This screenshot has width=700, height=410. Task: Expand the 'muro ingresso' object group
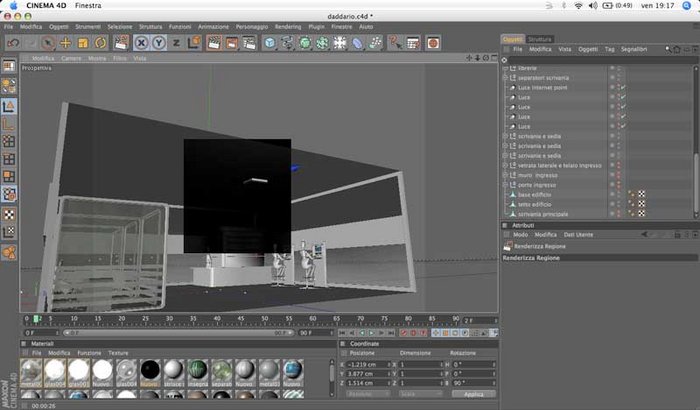(x=505, y=175)
